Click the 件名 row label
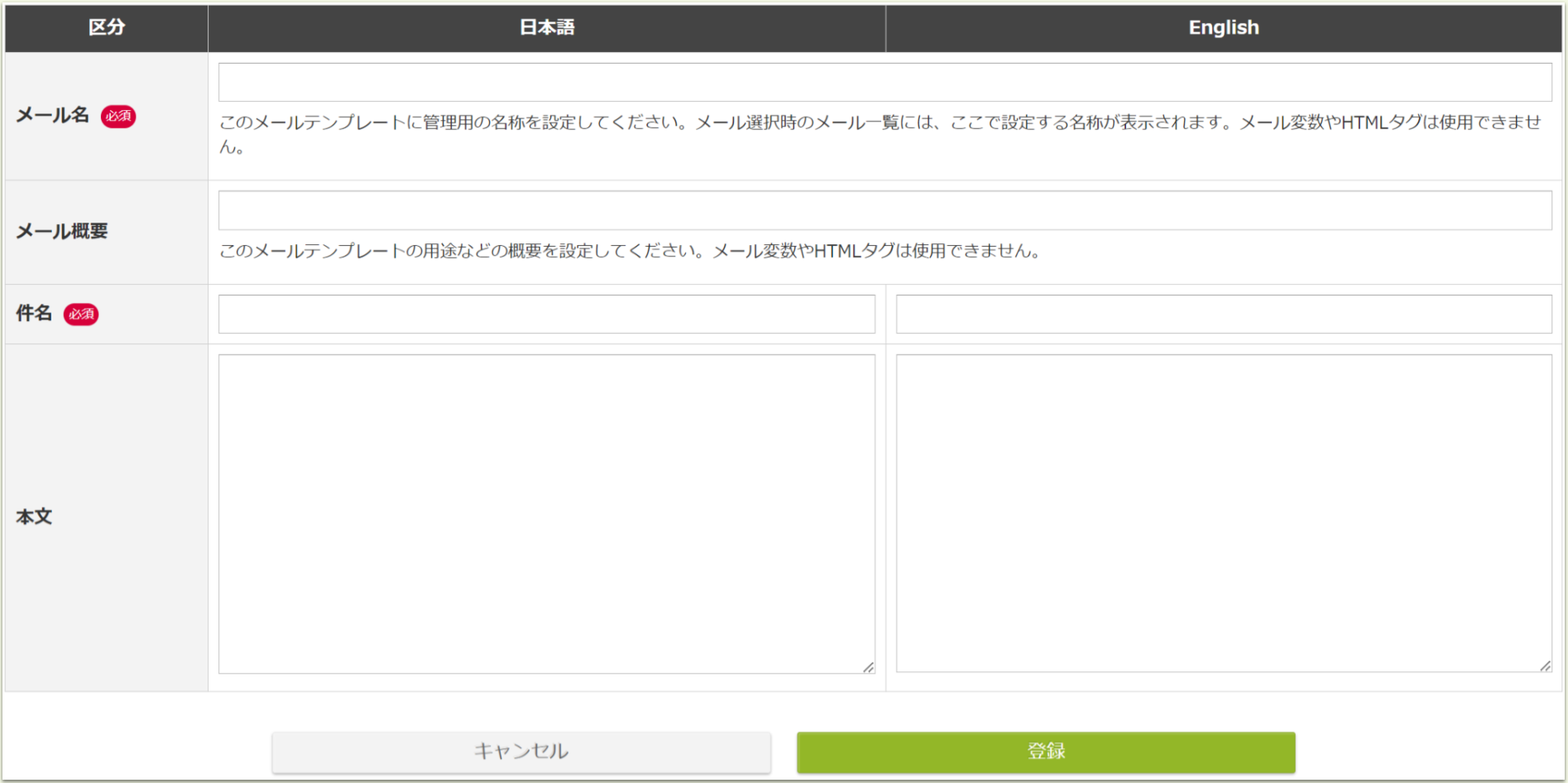1568x783 pixels. coord(33,314)
